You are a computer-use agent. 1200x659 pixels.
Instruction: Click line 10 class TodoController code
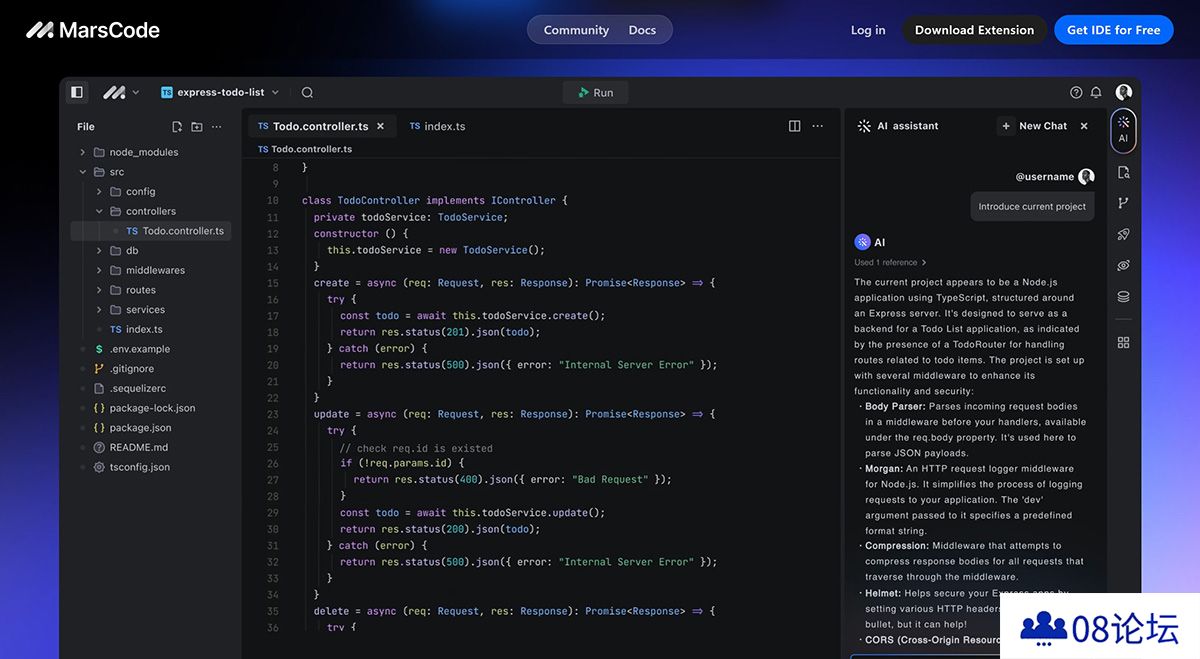434,200
